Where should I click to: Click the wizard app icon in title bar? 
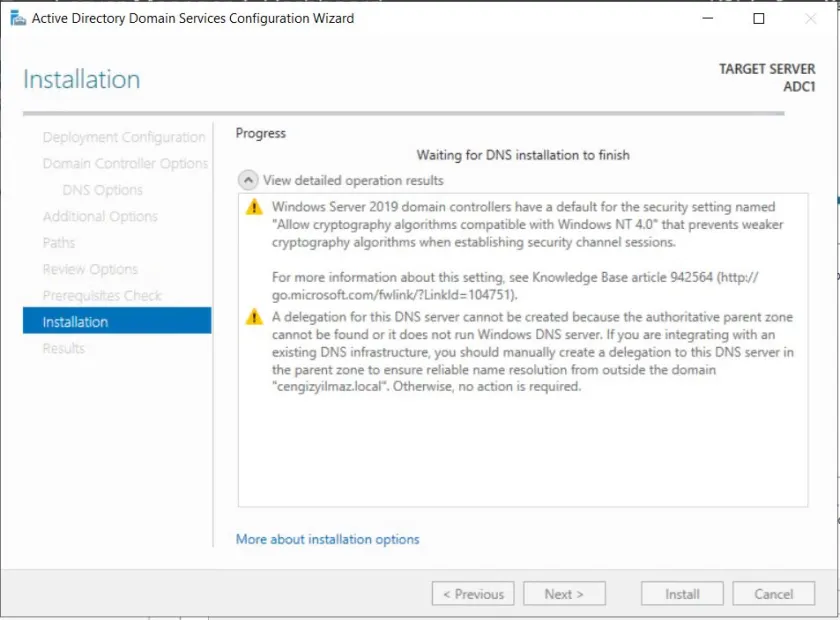tap(17, 18)
